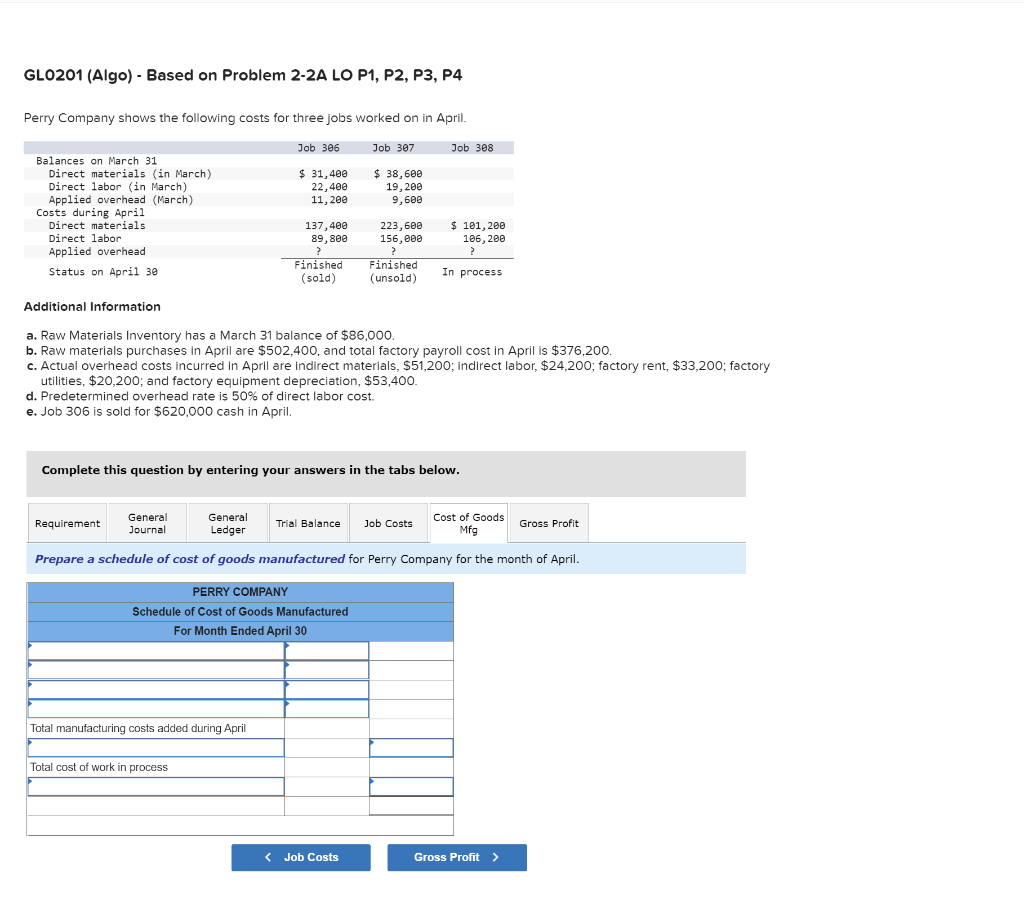The height and width of the screenshot is (913, 1024).
Task: Open the General Journal tab
Action: coord(146,522)
